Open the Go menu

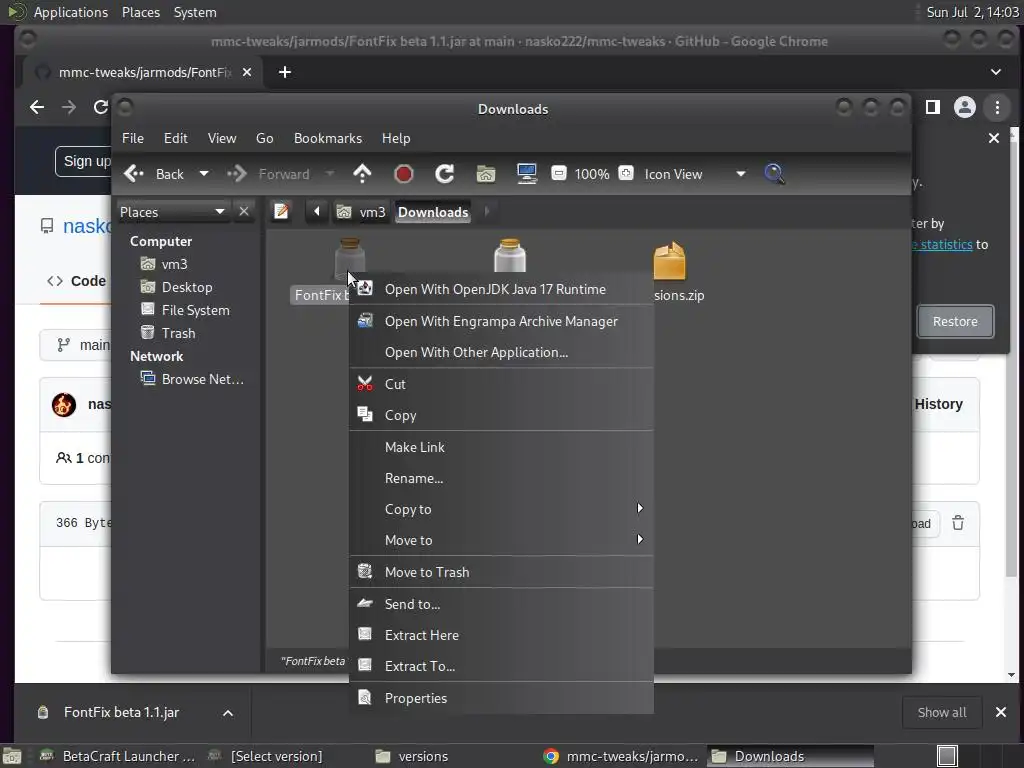click(264, 138)
